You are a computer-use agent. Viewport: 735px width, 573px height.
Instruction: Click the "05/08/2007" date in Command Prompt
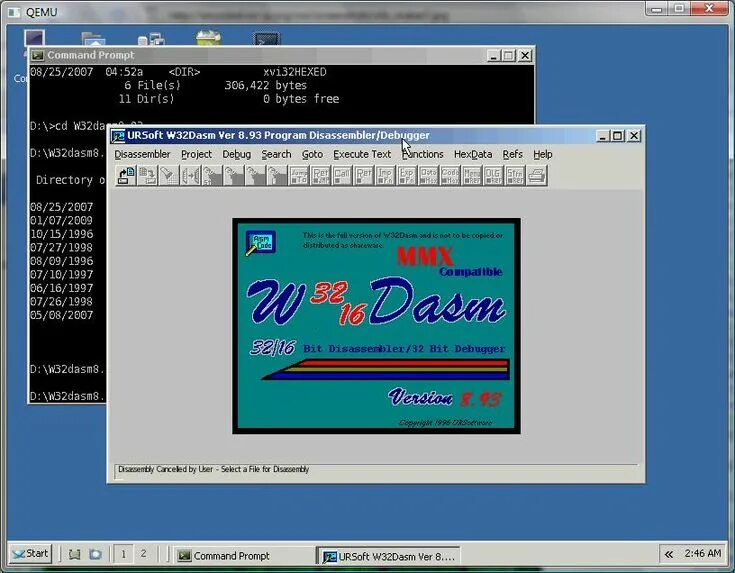(x=61, y=315)
